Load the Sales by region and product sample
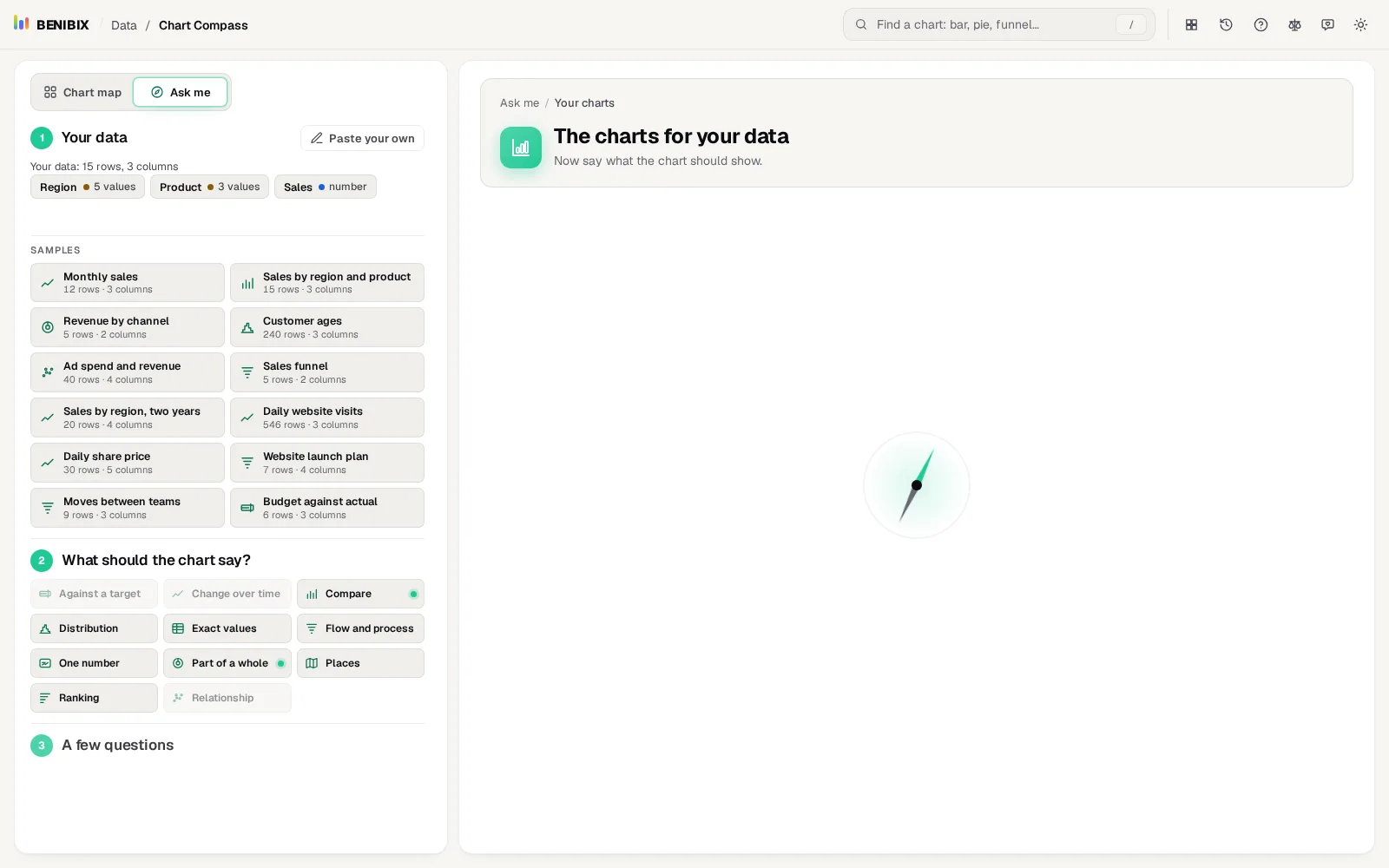1389x868 pixels. [x=327, y=283]
